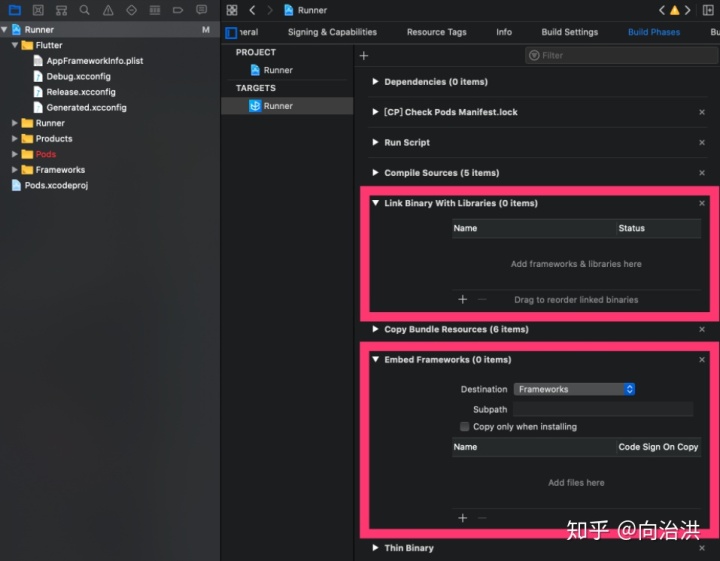The width and height of the screenshot is (720, 561).
Task: Click the add editor split icon
Action: [x=708, y=10]
